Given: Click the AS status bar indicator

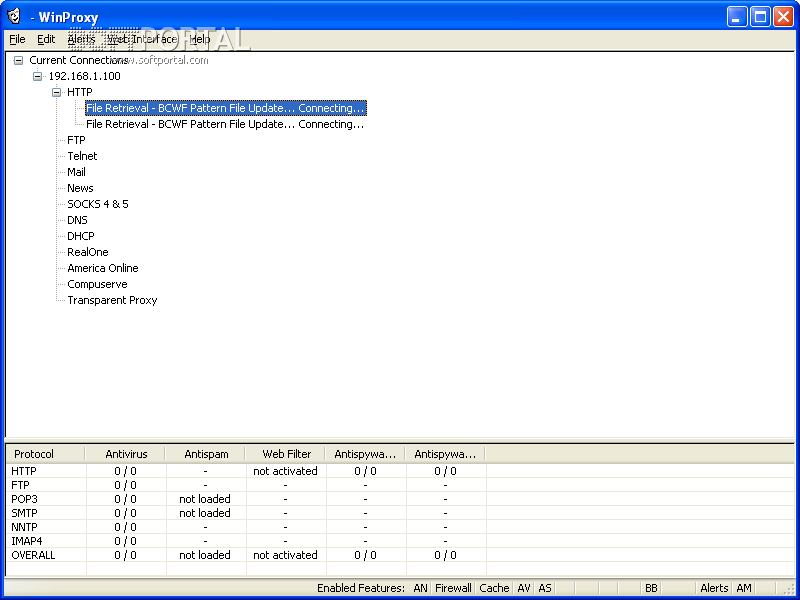Looking at the screenshot, I should (x=545, y=588).
